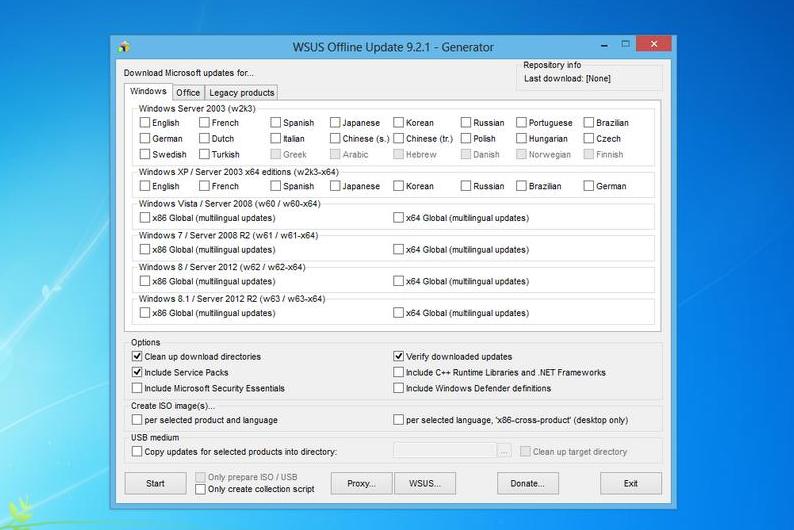Screen dimensions: 794x530
Task: Enable x86 Global for Windows Vista / Server 2008
Action: pyautogui.click(x=145, y=218)
